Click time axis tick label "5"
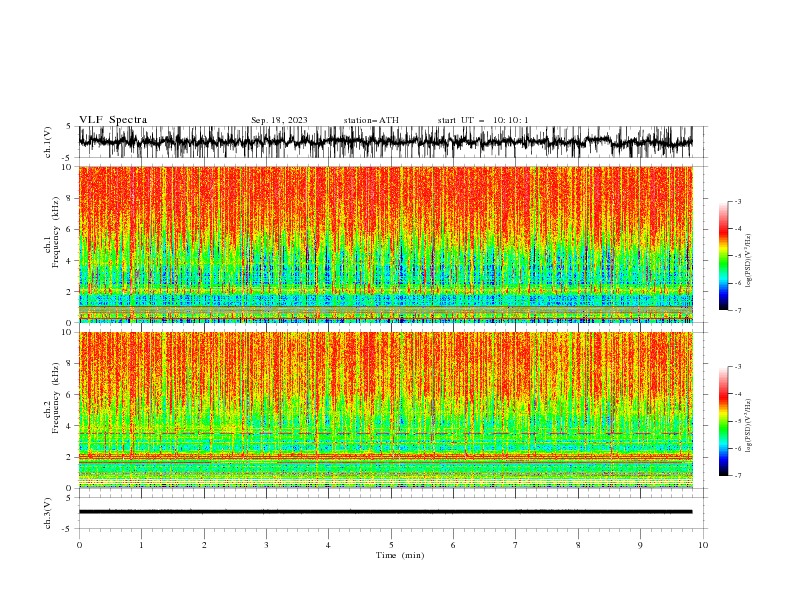The image size is (792, 612). coord(391,545)
